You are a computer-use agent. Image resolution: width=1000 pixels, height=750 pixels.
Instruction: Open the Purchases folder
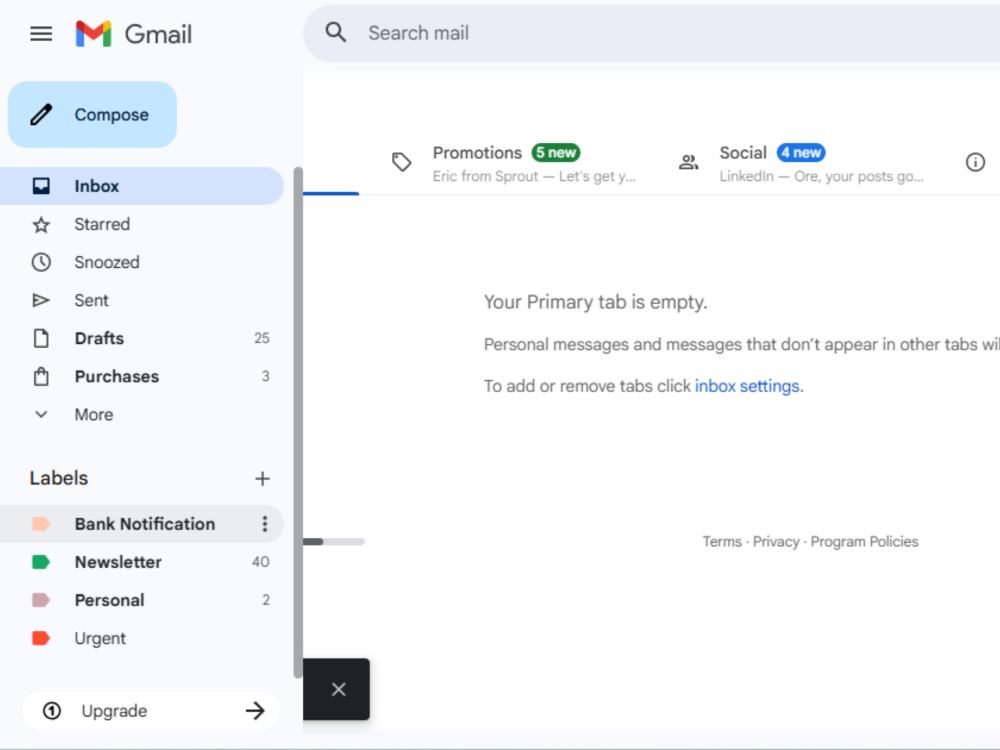pos(142,376)
